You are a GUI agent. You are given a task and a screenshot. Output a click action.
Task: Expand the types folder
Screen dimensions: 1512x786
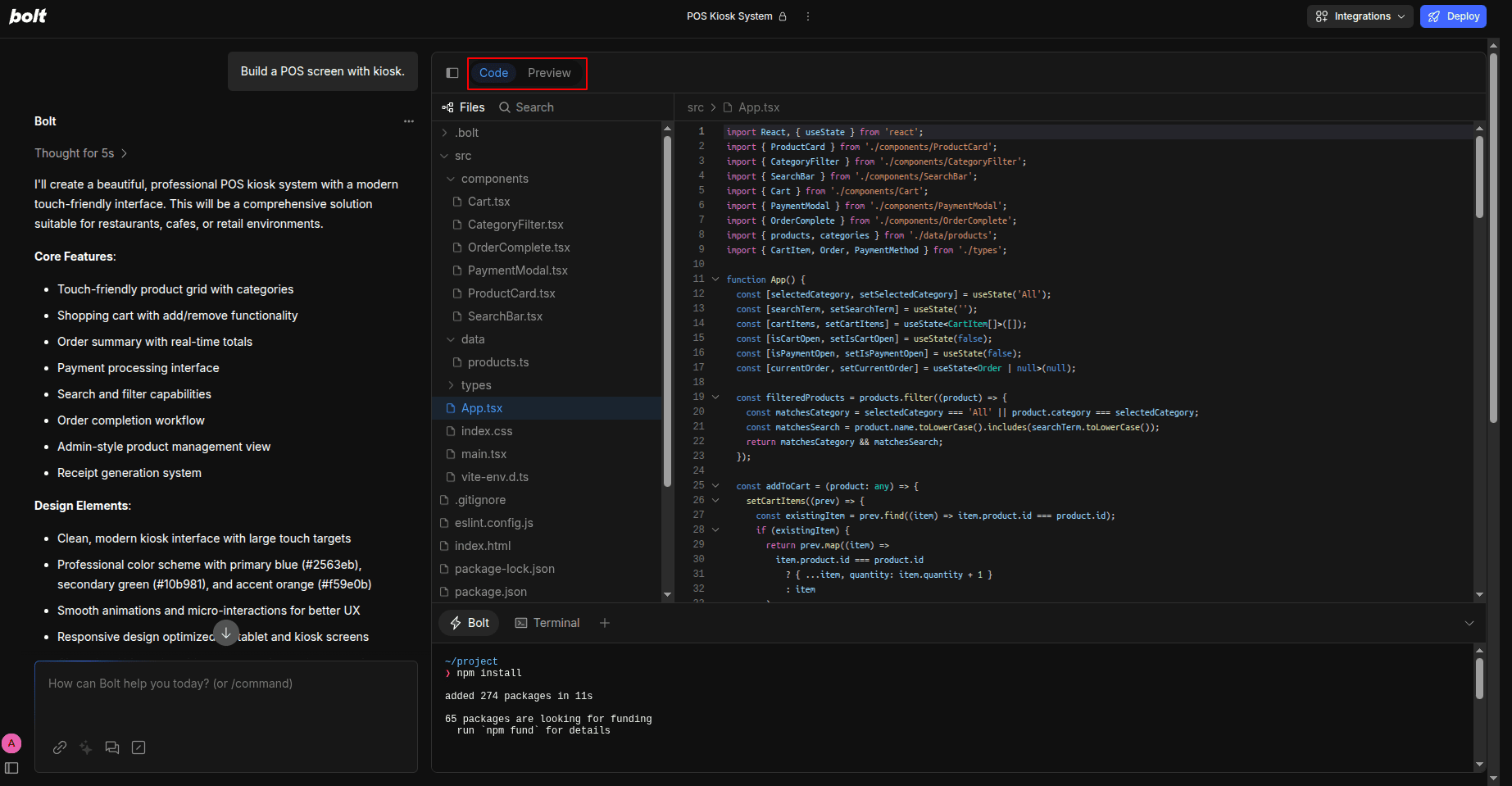pos(475,385)
